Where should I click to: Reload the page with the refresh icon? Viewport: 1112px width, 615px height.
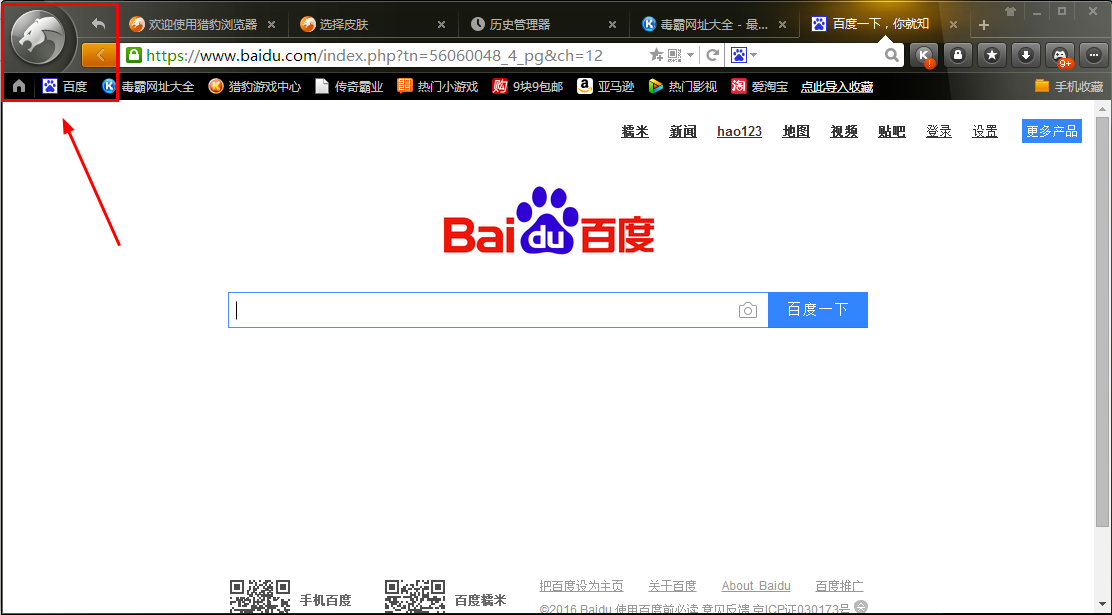coord(713,55)
